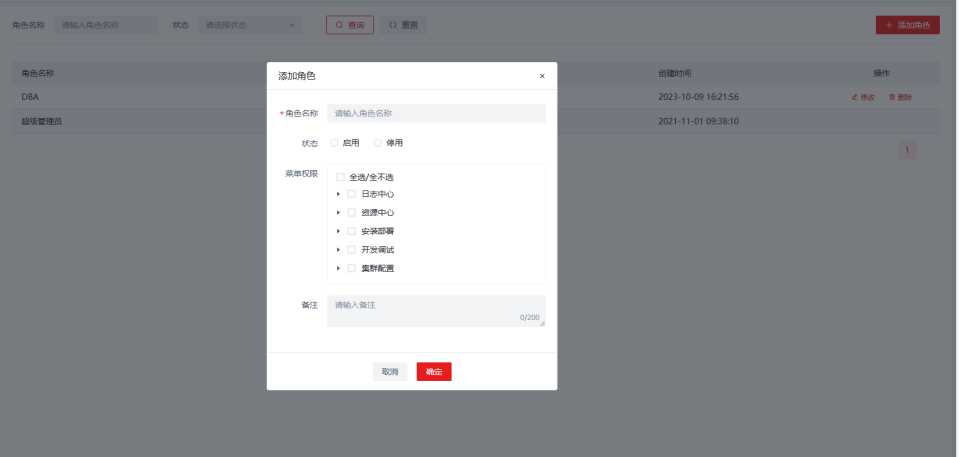Select the 停用 status radio button

pyautogui.click(x=378, y=143)
